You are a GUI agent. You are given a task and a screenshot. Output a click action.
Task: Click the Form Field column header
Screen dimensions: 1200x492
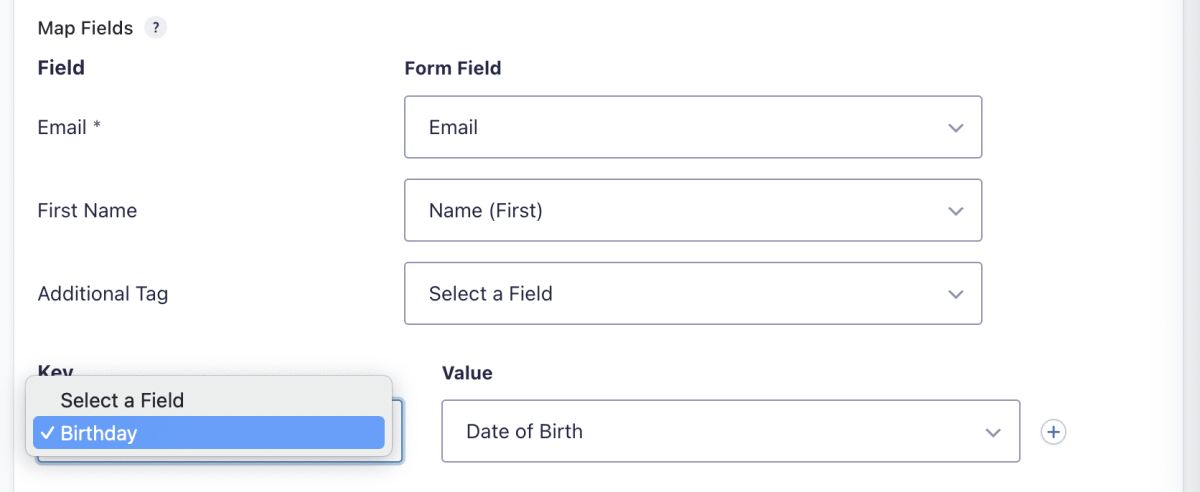point(452,68)
